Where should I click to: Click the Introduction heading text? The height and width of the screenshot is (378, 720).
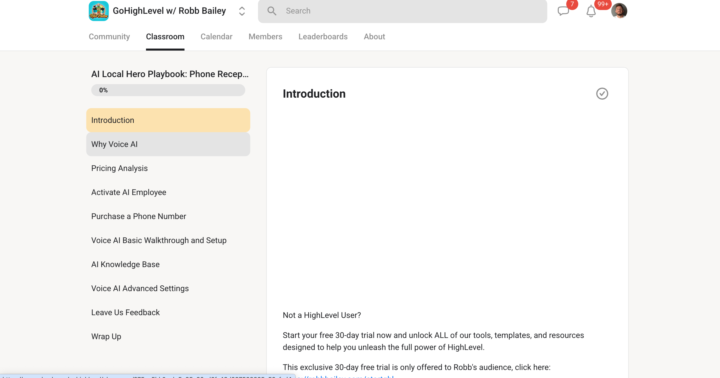coord(314,94)
